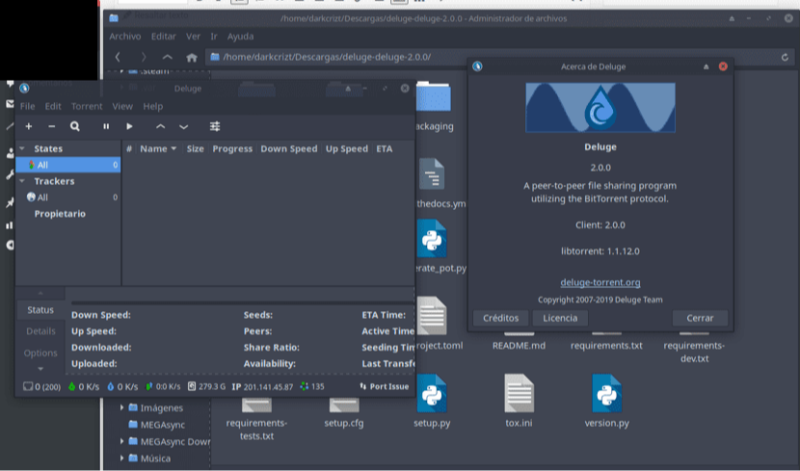Move torrent down in the queue
The width and height of the screenshot is (800, 471).
pyautogui.click(x=184, y=127)
